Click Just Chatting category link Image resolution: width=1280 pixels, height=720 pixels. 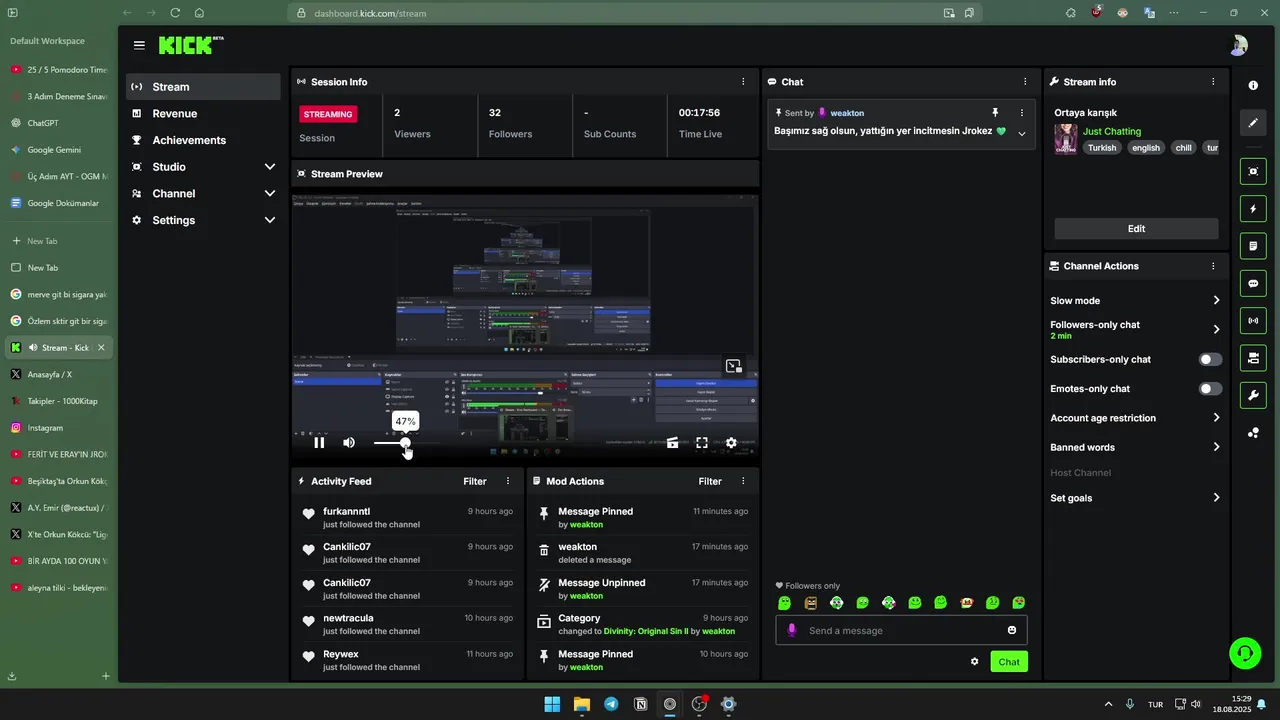(1112, 131)
